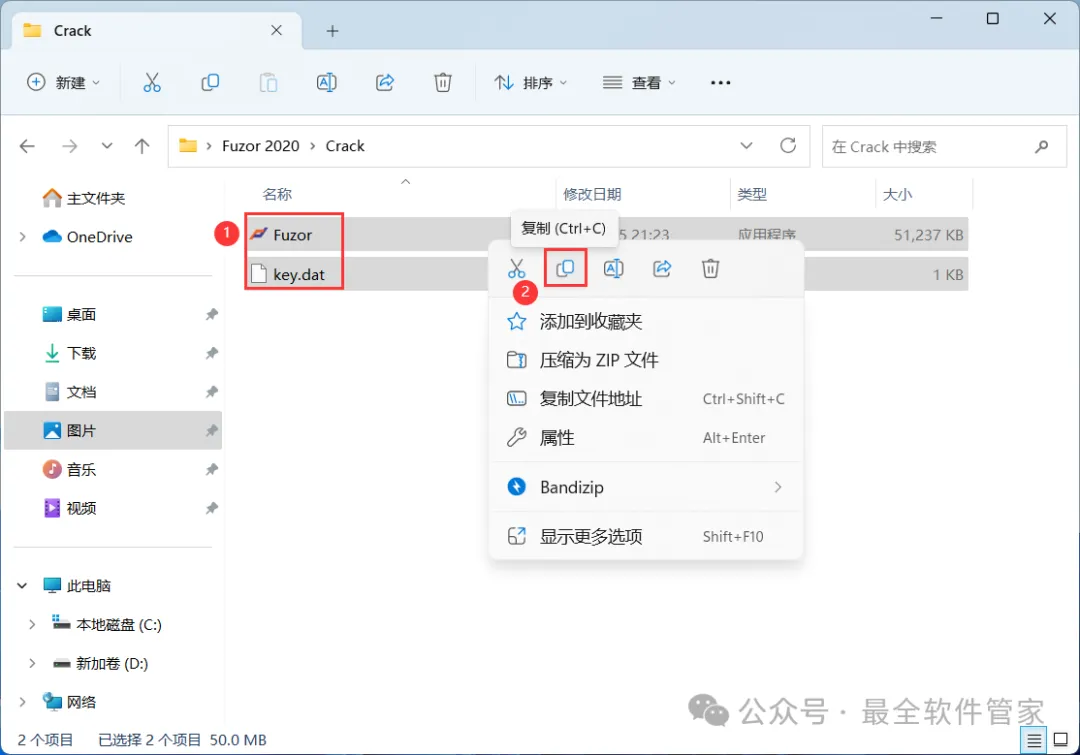Click the toolbar Share icon
This screenshot has width=1080, height=755.
click(x=384, y=83)
